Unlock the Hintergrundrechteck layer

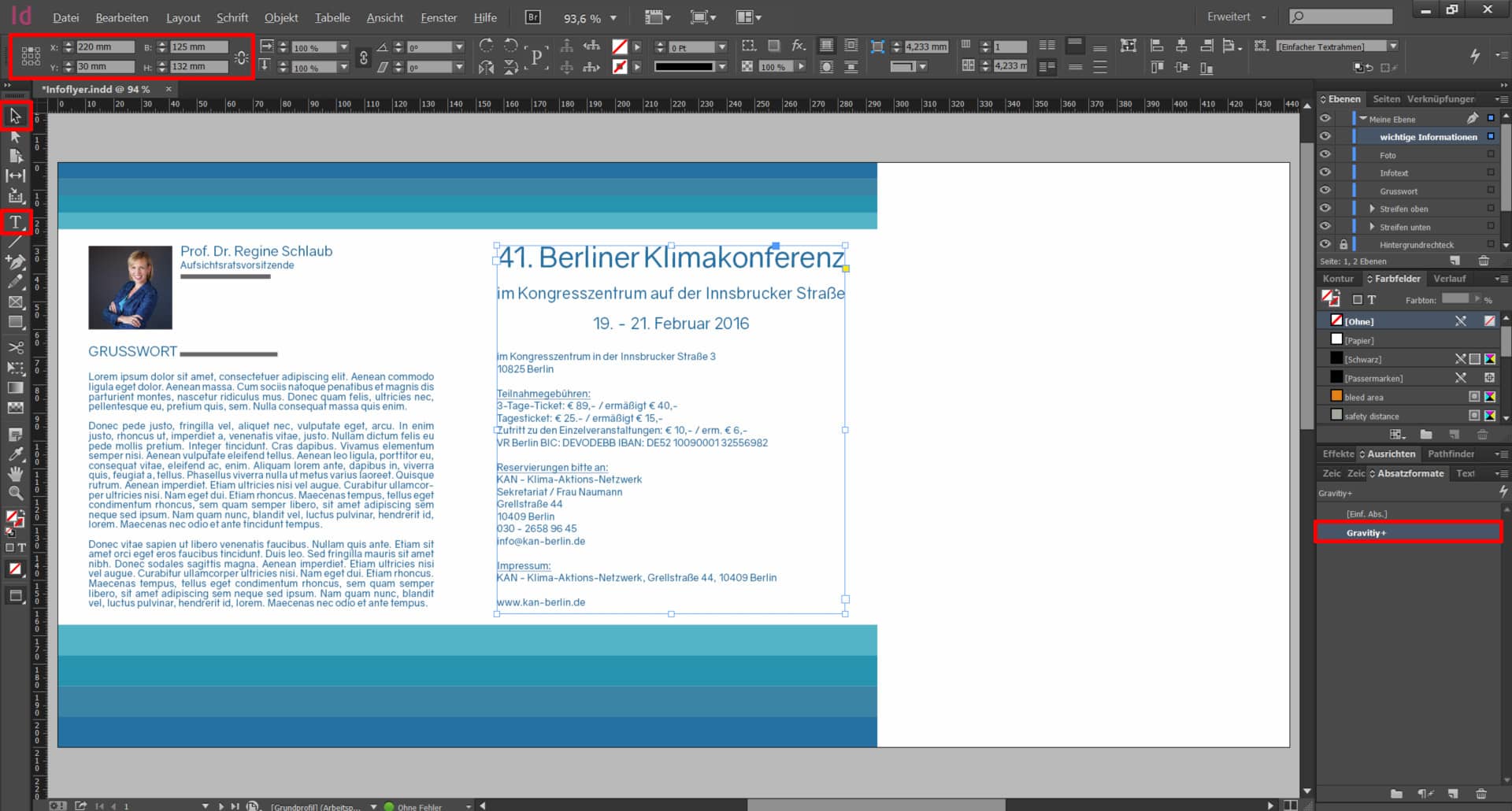coord(1343,244)
